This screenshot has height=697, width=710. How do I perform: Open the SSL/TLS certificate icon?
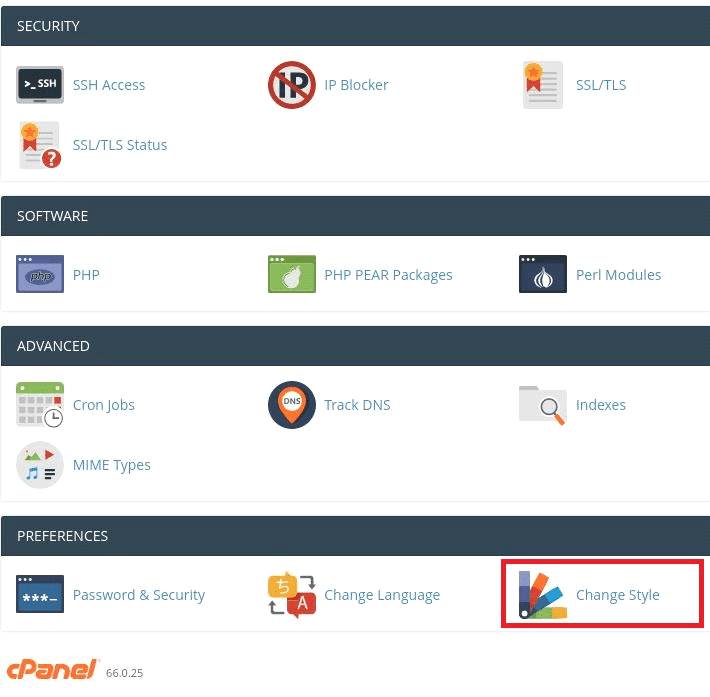click(543, 85)
